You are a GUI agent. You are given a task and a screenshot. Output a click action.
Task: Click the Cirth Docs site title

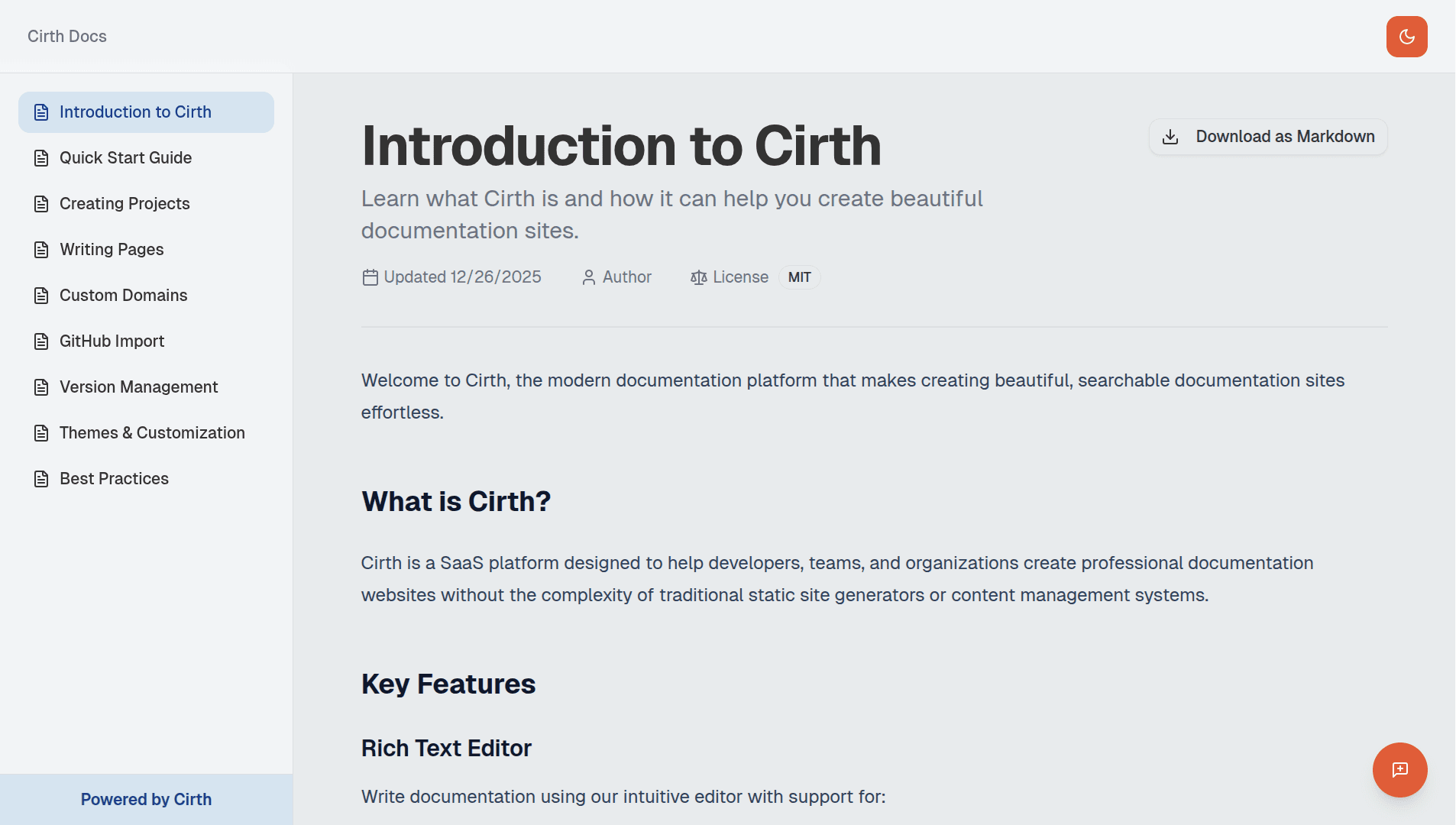pos(66,36)
